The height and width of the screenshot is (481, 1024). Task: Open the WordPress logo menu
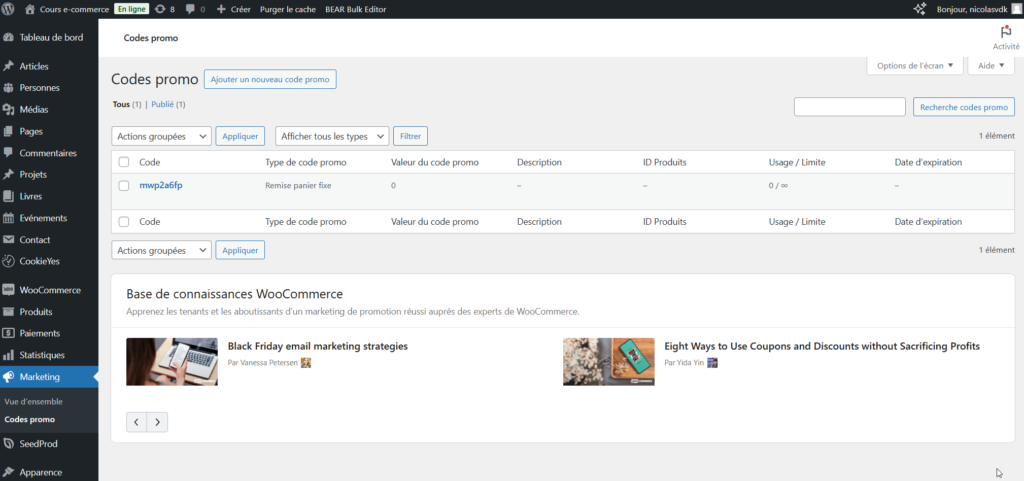click(x=8, y=9)
